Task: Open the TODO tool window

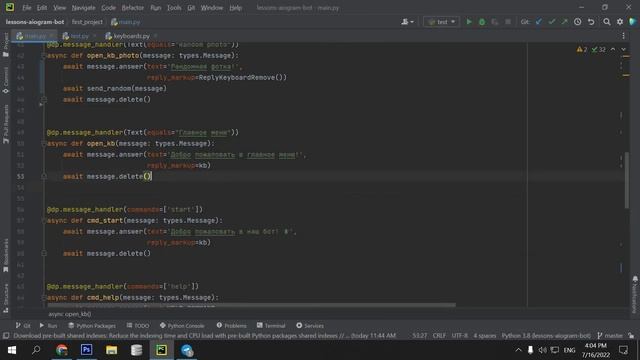Action: [x=138, y=325]
